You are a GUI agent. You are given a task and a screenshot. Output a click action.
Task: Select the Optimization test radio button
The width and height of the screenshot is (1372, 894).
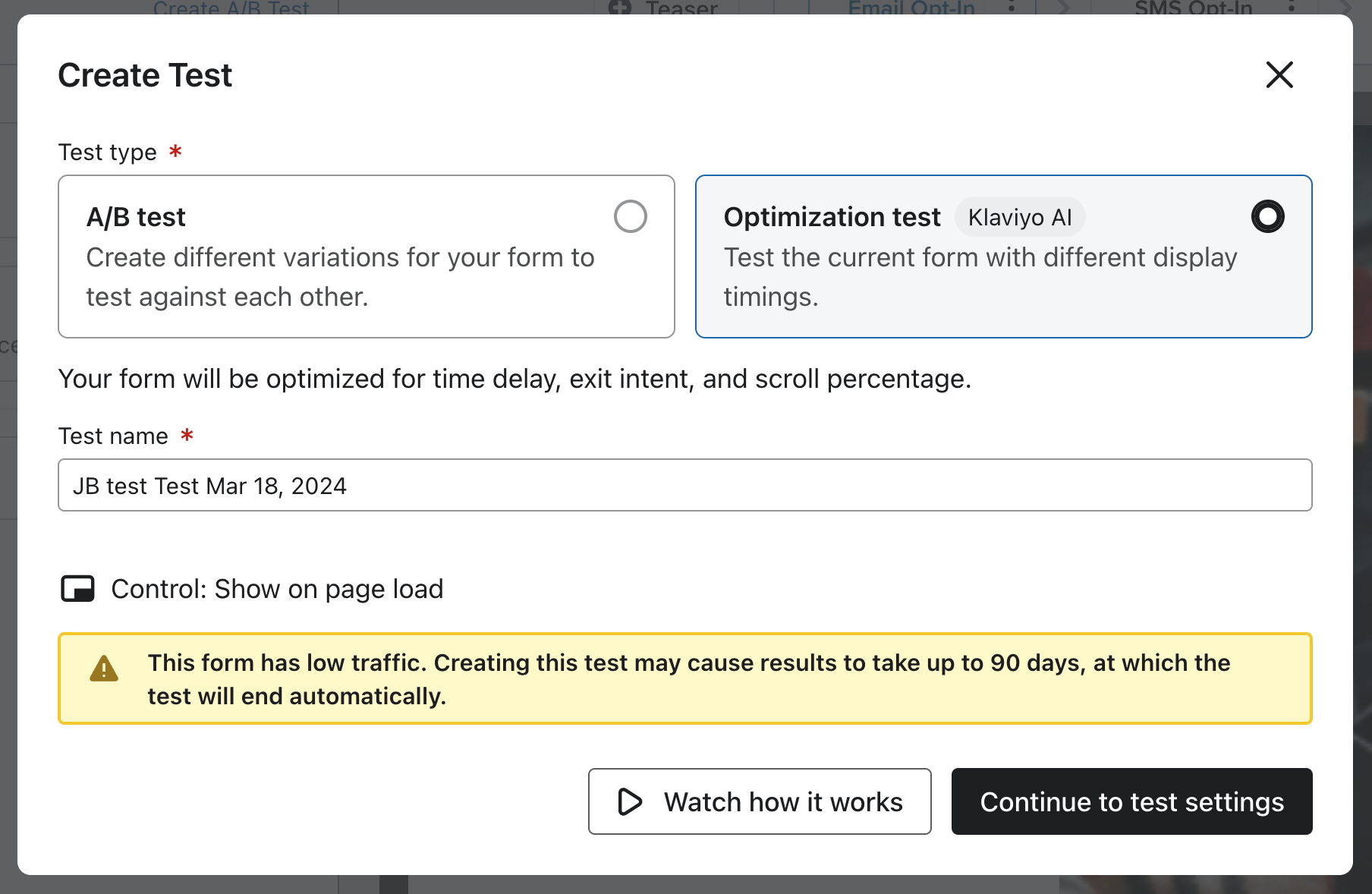point(1267,216)
